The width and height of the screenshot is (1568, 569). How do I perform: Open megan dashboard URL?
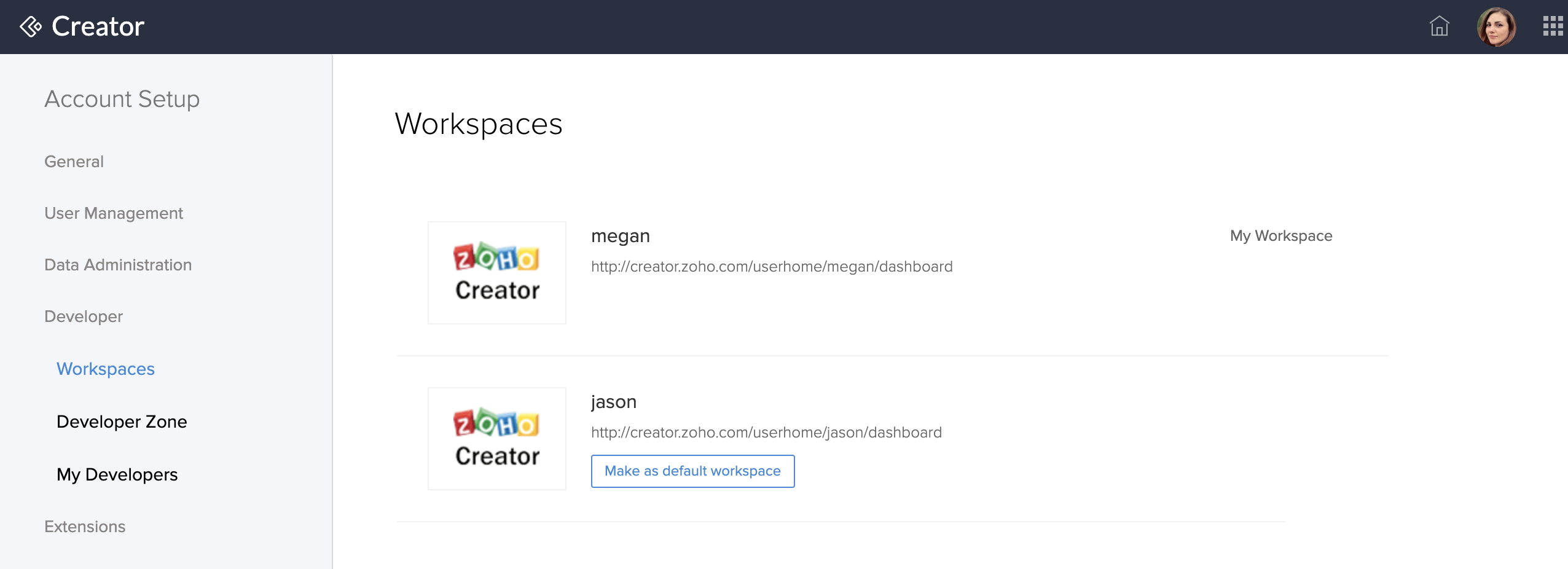coord(772,267)
